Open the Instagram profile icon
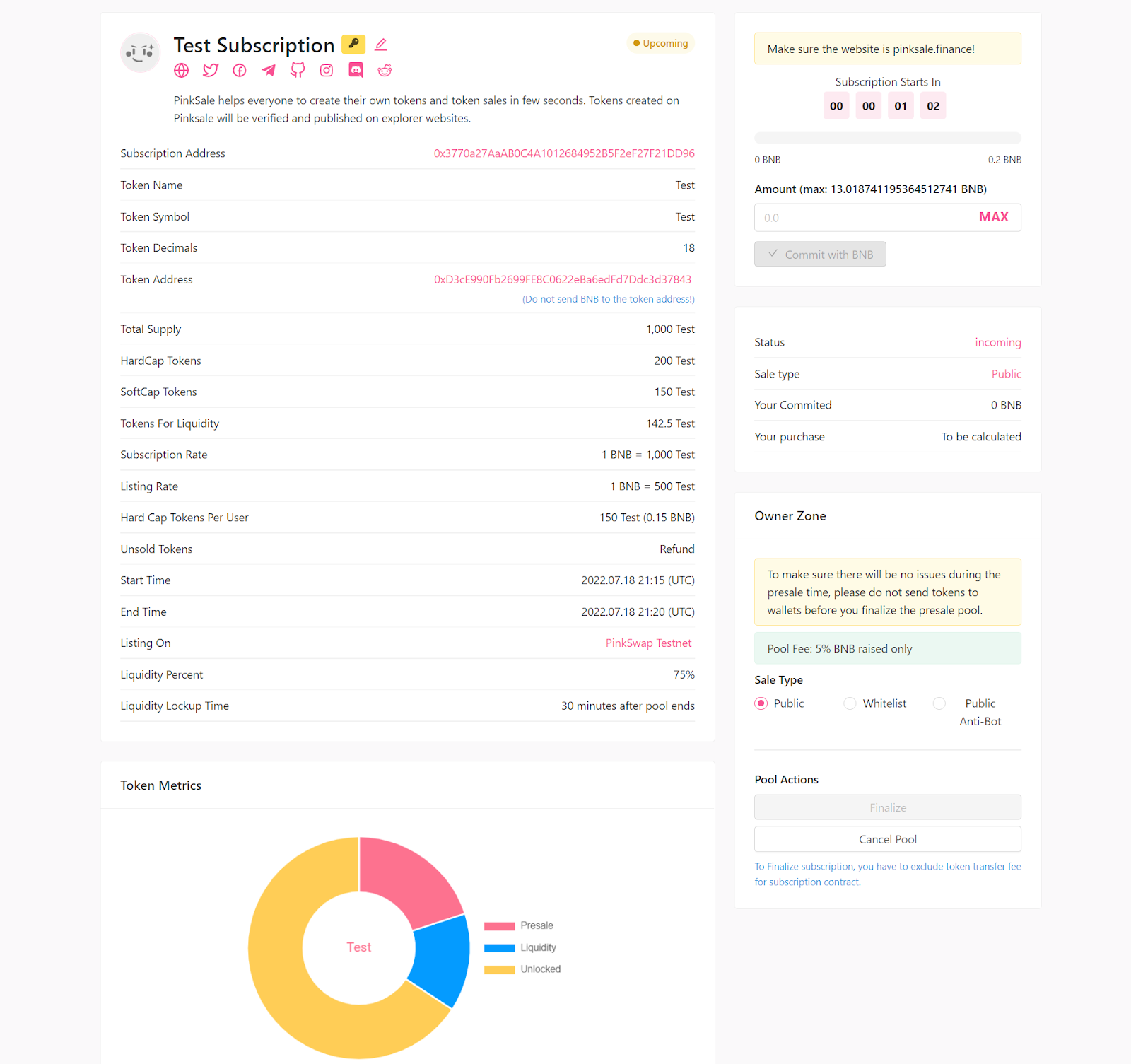Image resolution: width=1131 pixels, height=1064 pixels. [327, 70]
